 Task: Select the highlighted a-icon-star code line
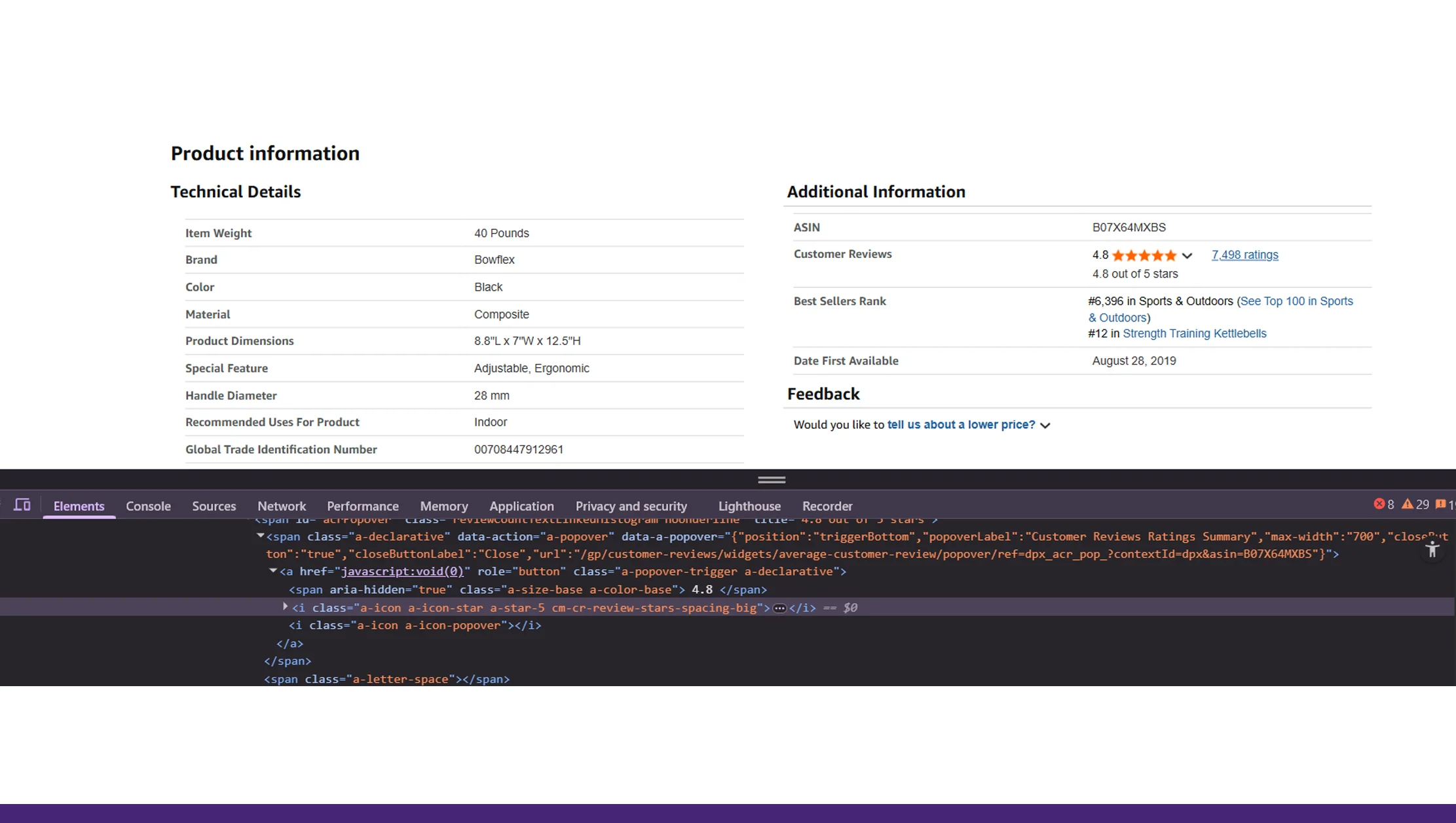[524, 608]
